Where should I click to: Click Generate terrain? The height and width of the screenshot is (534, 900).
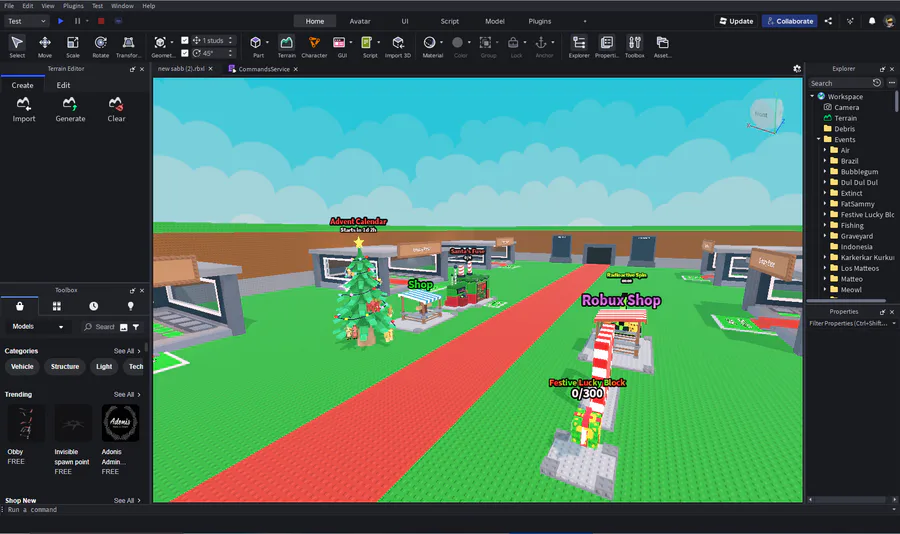[70, 110]
